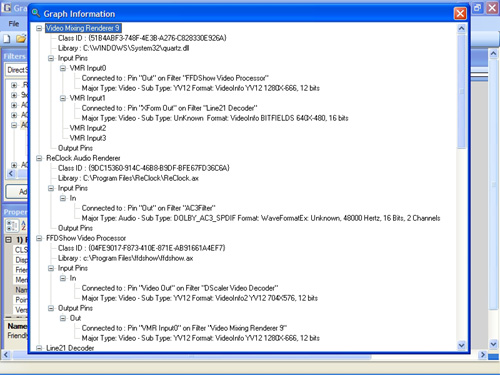Collapse the FFDShow Video Processor node
The width and height of the screenshot is (500, 375).
(x=39, y=238)
